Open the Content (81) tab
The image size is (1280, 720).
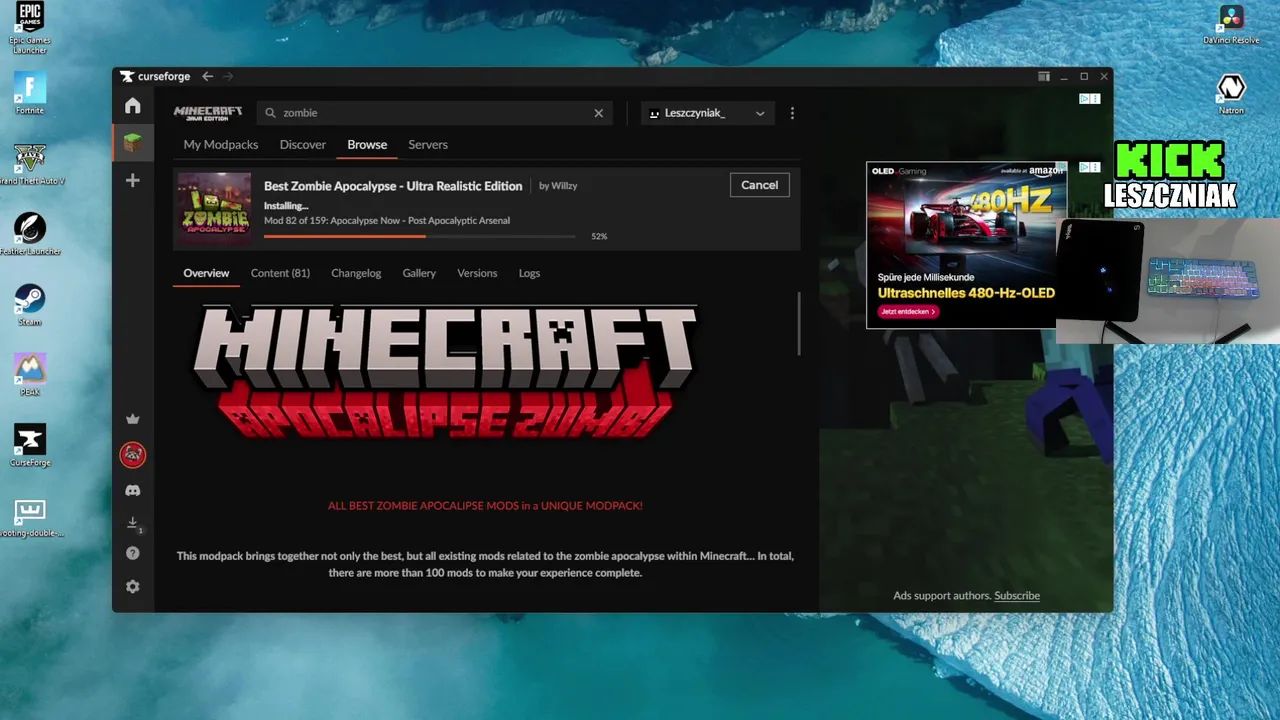[280, 273]
